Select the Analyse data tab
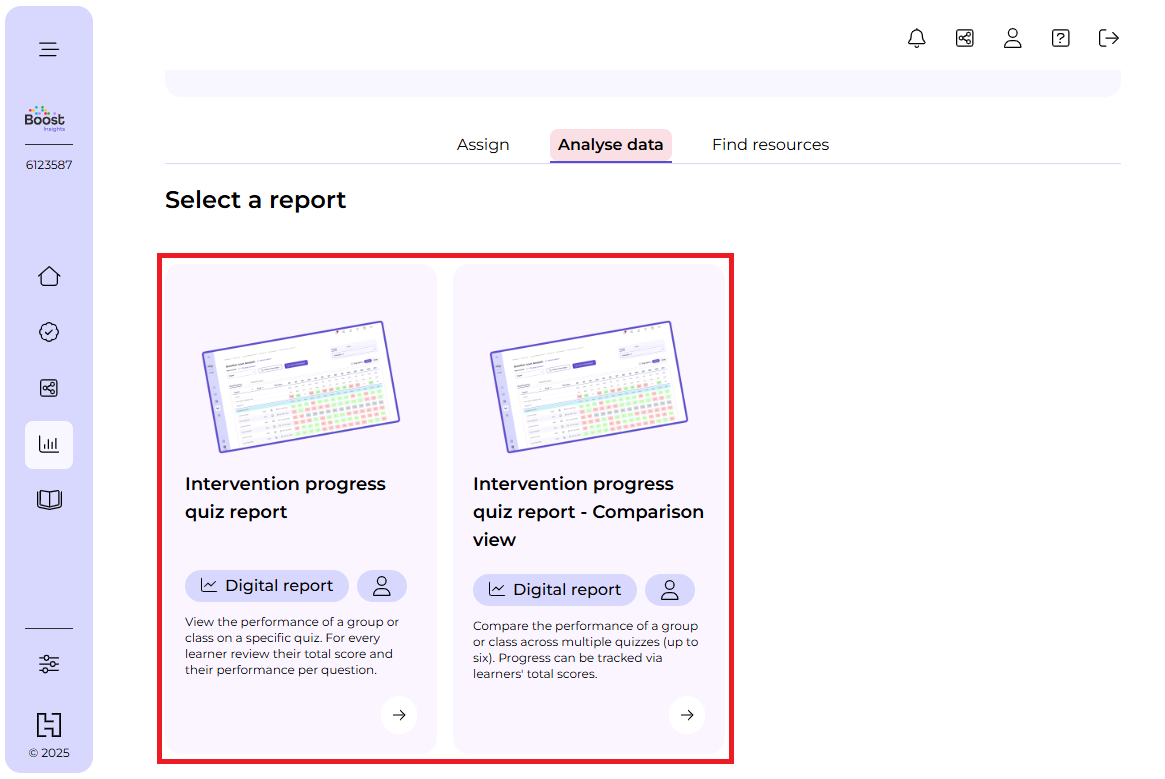 pos(610,145)
